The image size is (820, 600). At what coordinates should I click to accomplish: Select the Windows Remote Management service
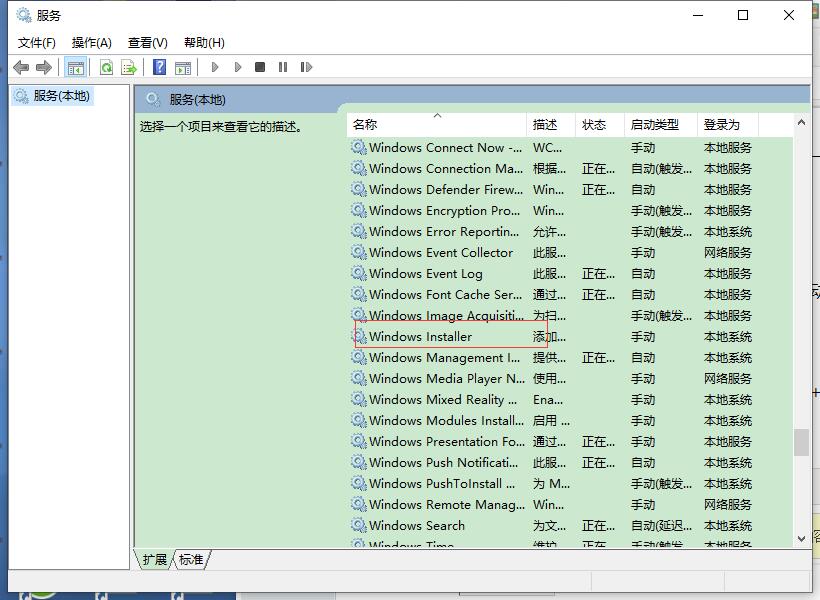point(570,504)
